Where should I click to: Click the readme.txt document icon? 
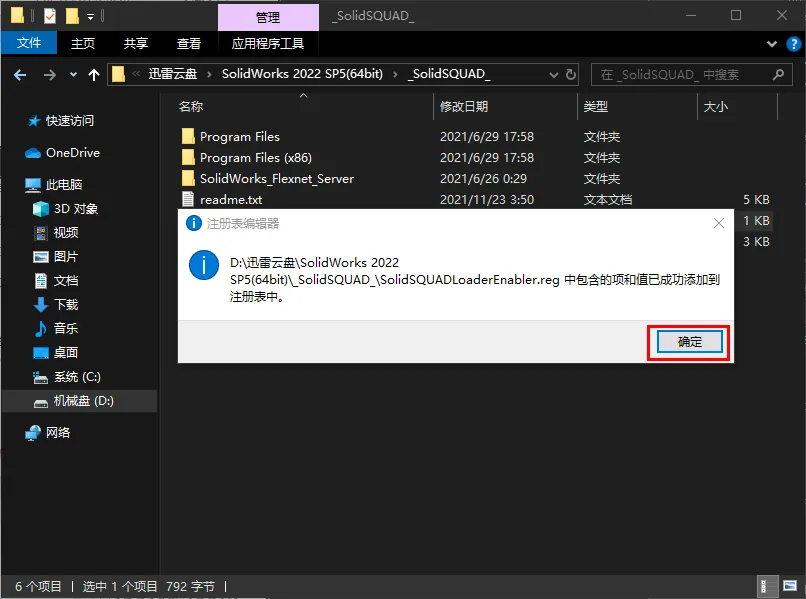(x=188, y=199)
